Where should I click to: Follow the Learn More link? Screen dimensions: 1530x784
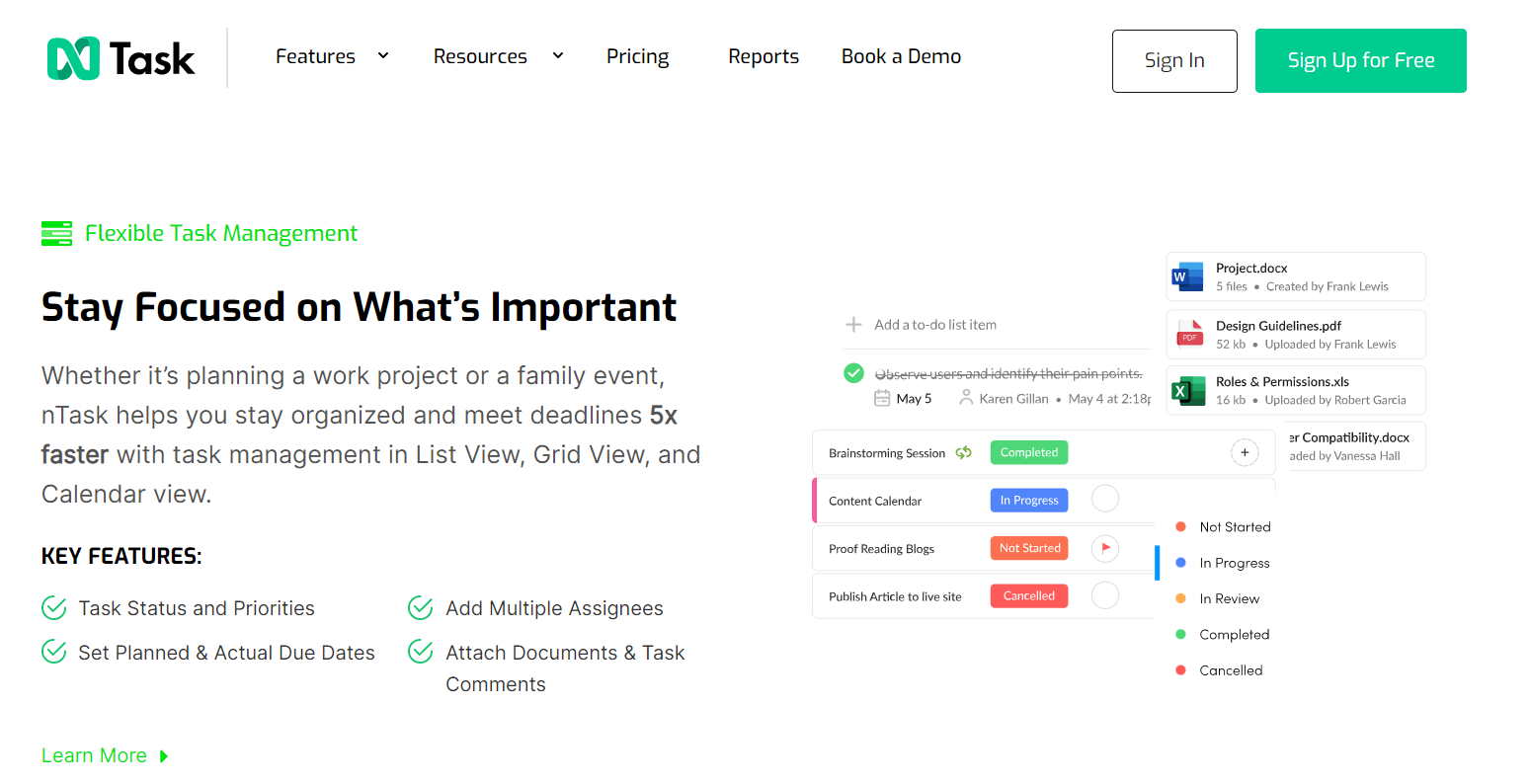(x=95, y=755)
